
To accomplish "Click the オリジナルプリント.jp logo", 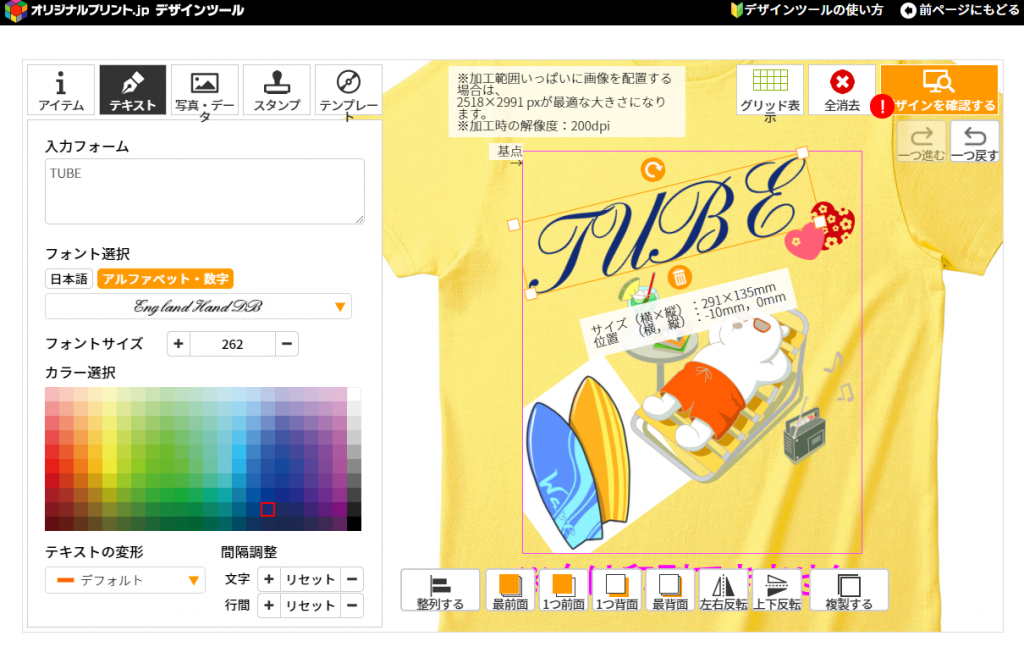I will 124,10.
